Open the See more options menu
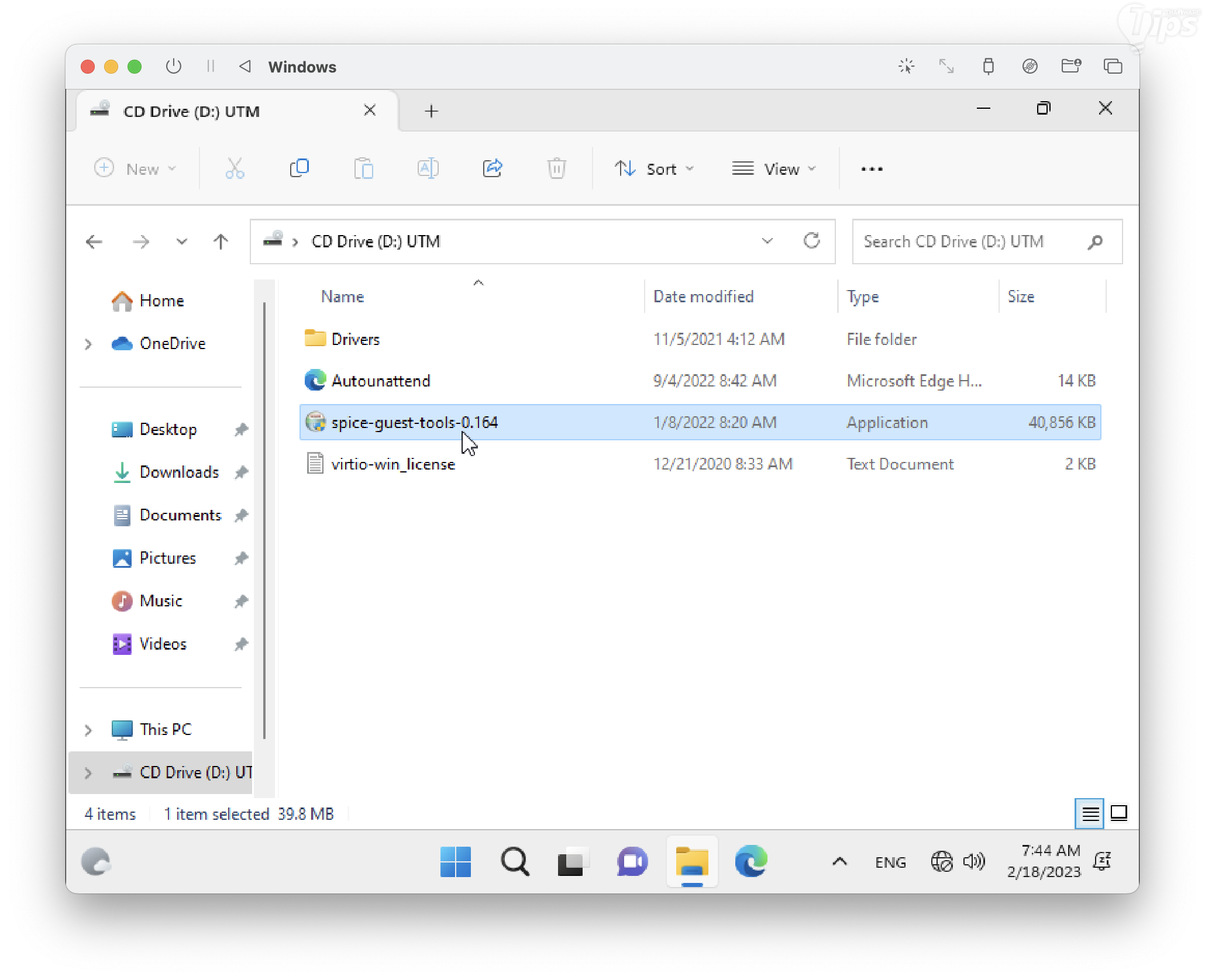 (x=872, y=169)
